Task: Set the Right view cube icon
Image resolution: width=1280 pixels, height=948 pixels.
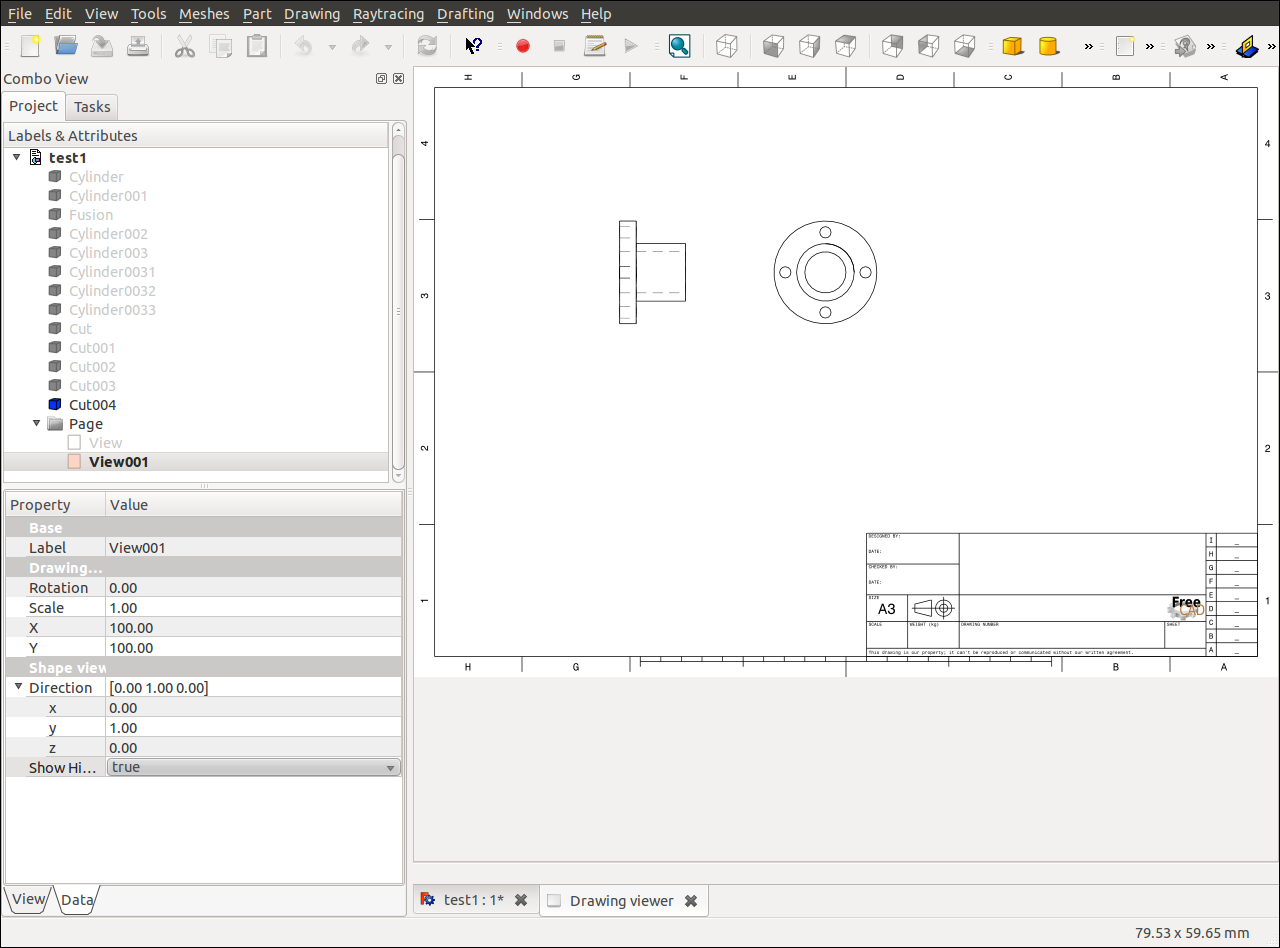Action: tap(846, 46)
